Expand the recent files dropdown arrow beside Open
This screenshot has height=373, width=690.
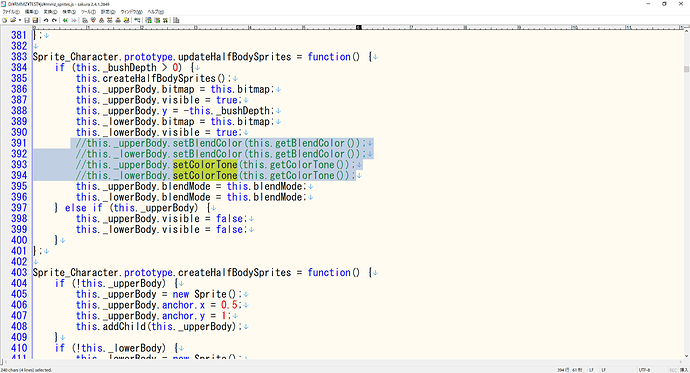pos(20,20)
